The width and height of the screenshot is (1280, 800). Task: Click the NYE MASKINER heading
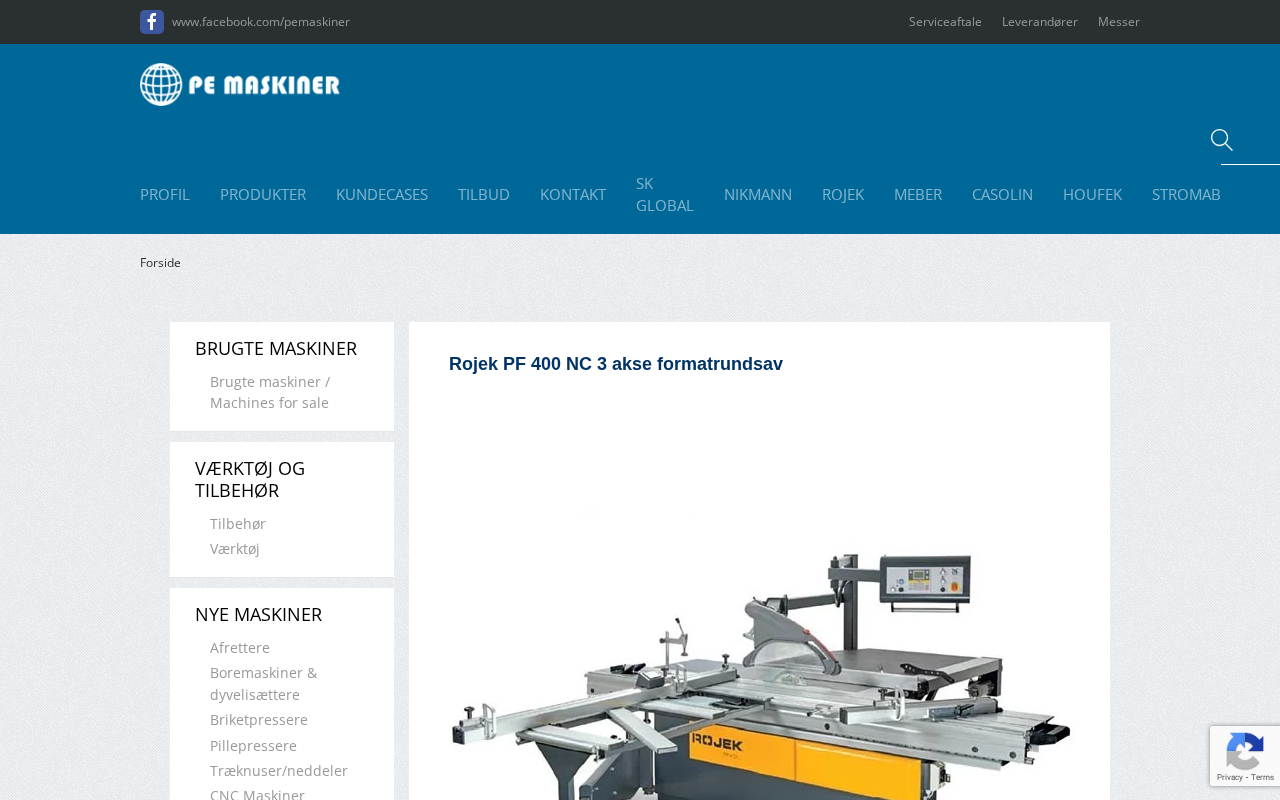tap(258, 615)
